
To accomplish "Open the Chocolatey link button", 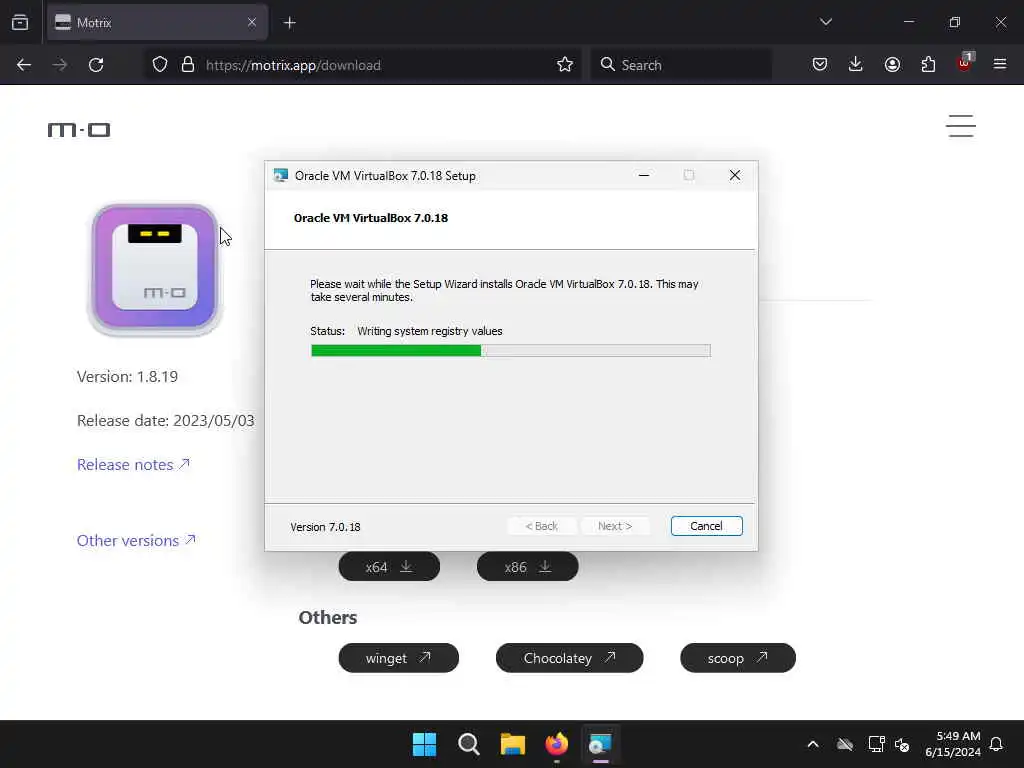I will pos(569,658).
